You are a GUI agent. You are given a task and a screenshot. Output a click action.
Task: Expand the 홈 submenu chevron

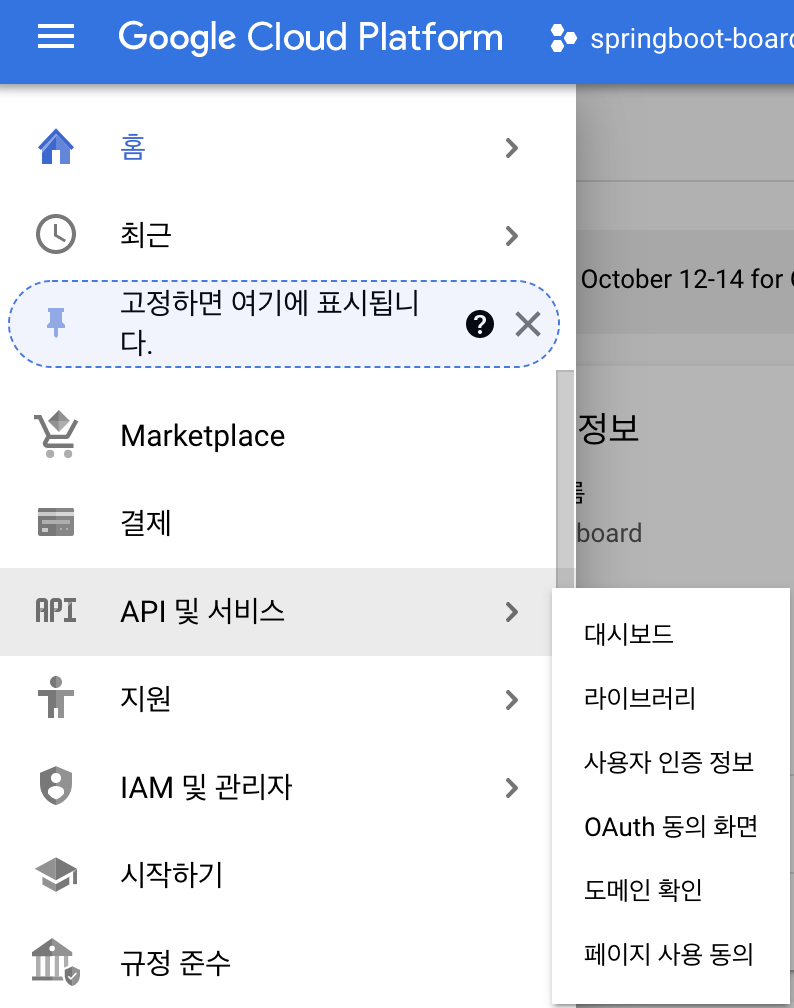point(512,148)
